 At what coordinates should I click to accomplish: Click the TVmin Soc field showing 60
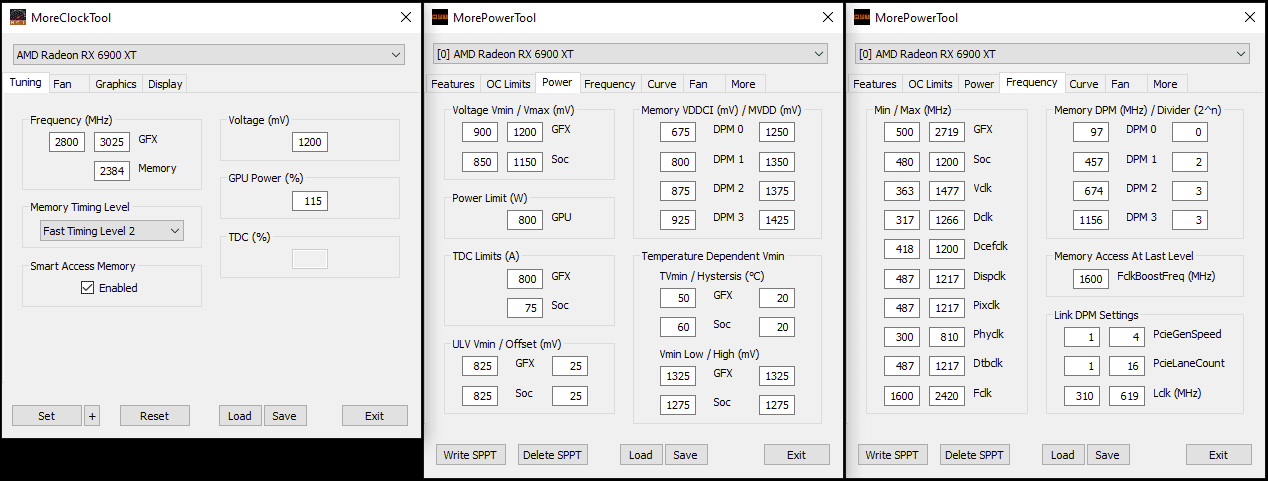[678, 327]
